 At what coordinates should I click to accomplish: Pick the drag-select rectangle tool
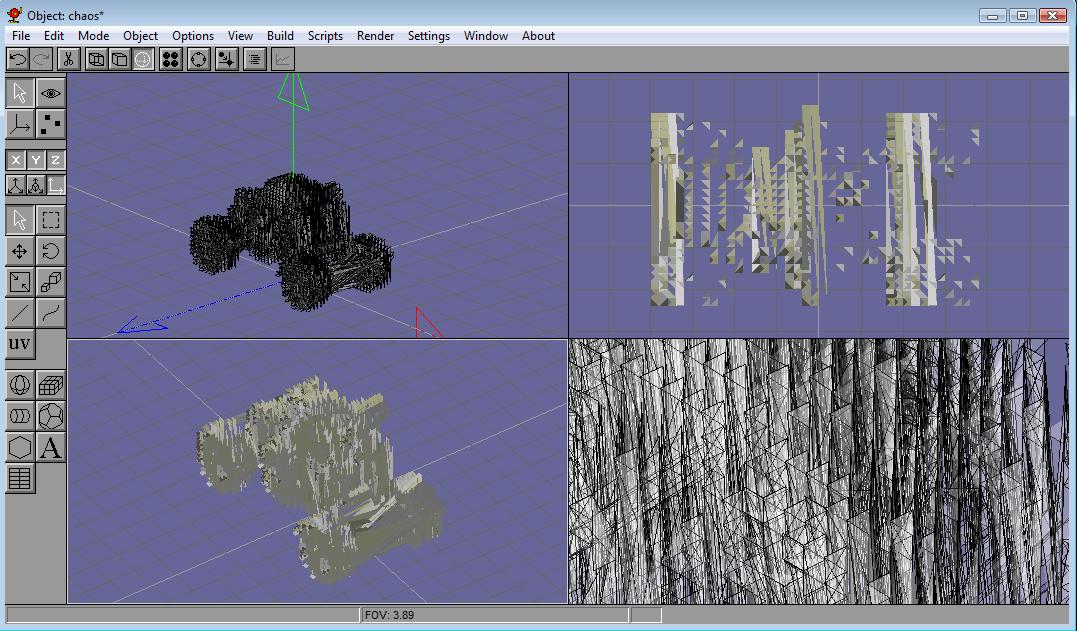tap(50, 220)
